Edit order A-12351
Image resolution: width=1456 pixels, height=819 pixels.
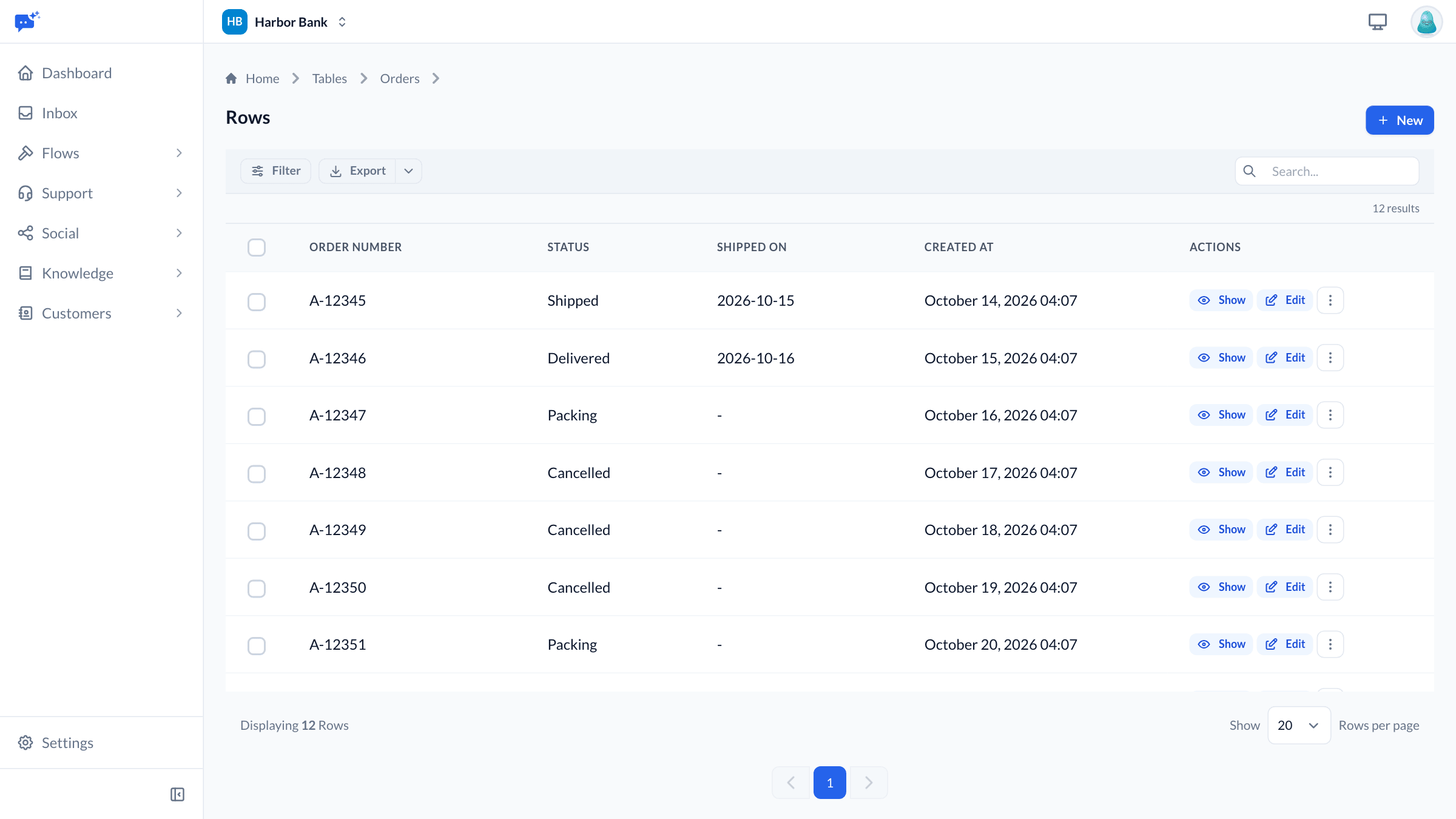(1285, 644)
